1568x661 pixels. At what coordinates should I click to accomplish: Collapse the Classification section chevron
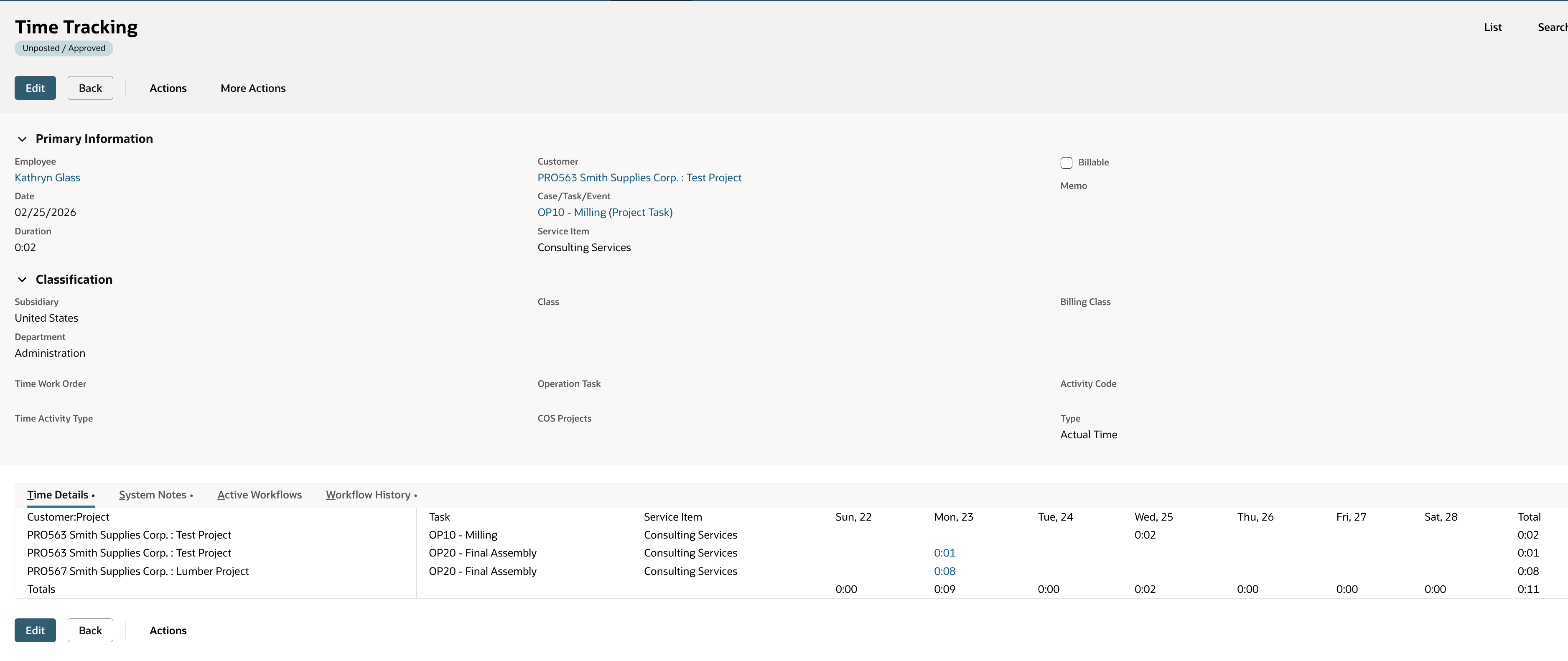22,280
